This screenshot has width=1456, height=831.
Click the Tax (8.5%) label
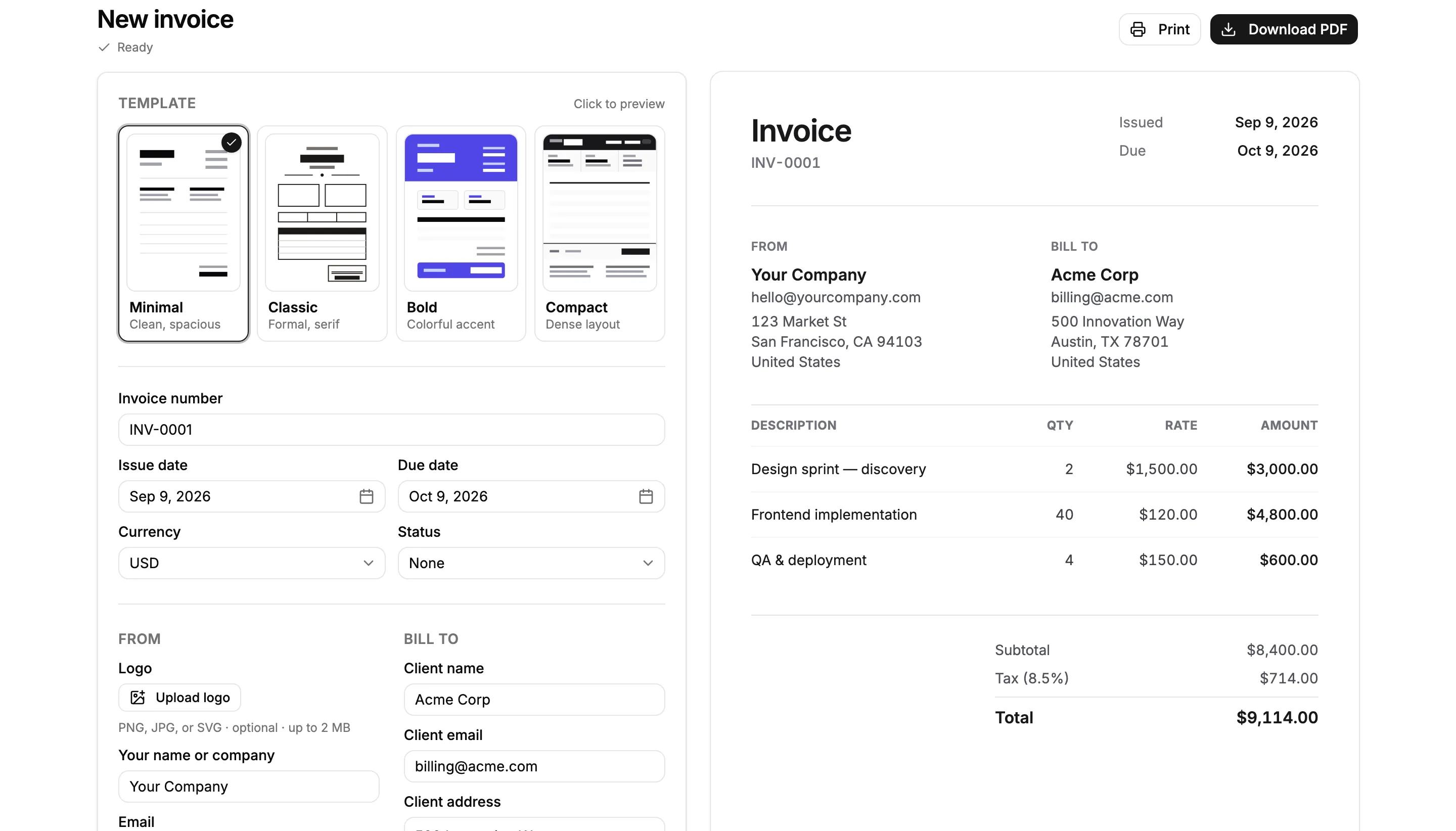[x=1031, y=679]
